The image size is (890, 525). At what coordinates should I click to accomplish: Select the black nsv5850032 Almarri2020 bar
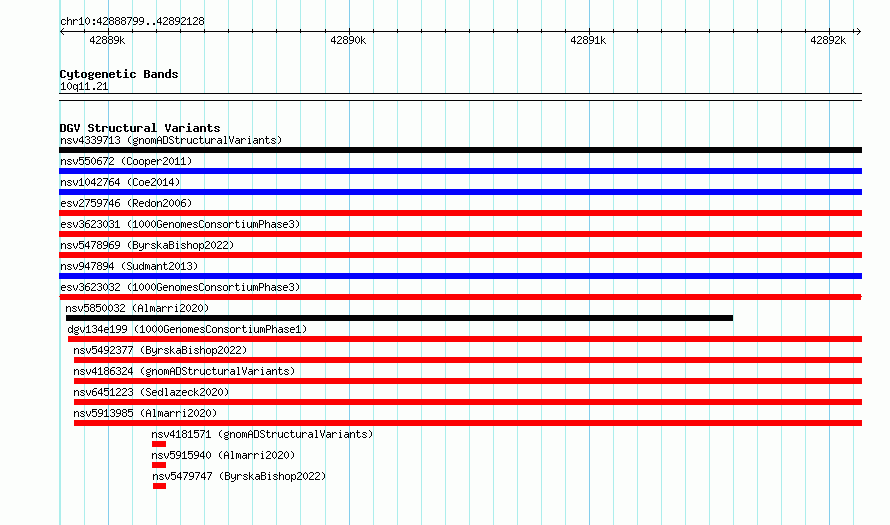coord(399,318)
